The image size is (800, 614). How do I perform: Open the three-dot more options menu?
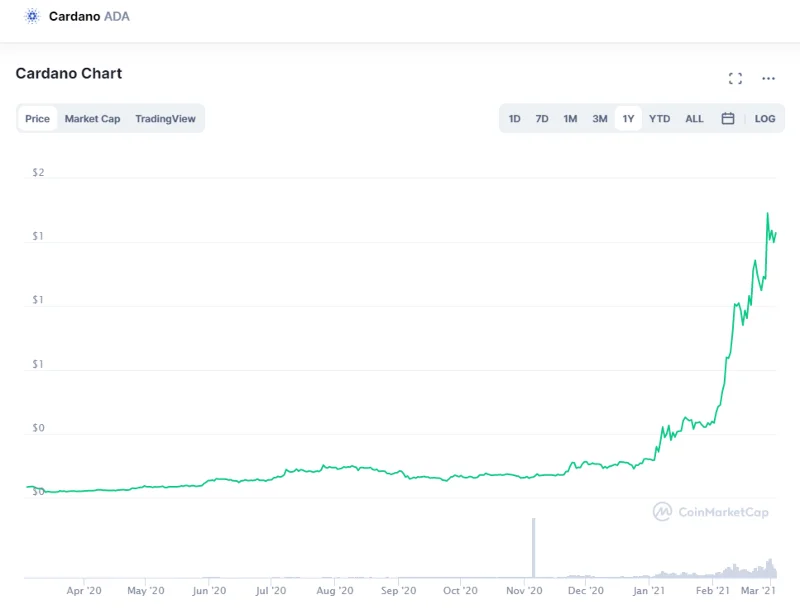(768, 78)
